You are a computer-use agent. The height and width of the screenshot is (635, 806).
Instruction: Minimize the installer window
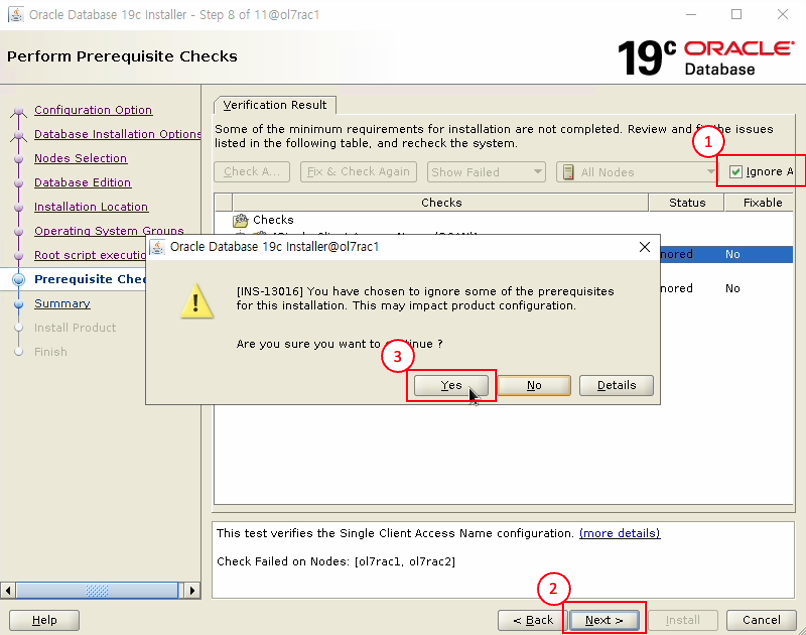coord(691,14)
